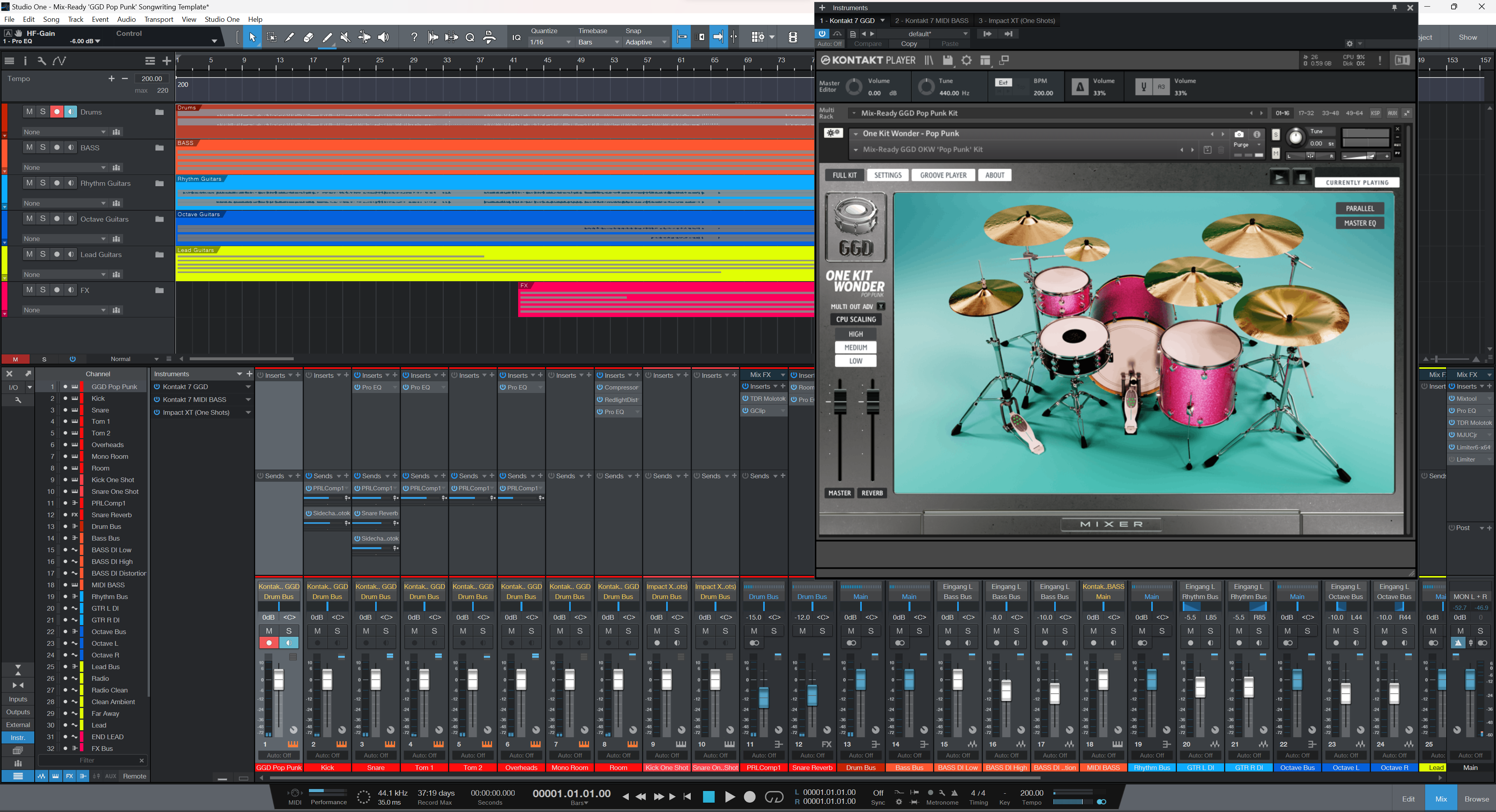
Task: Toggle the loop playback button
Action: point(774,797)
